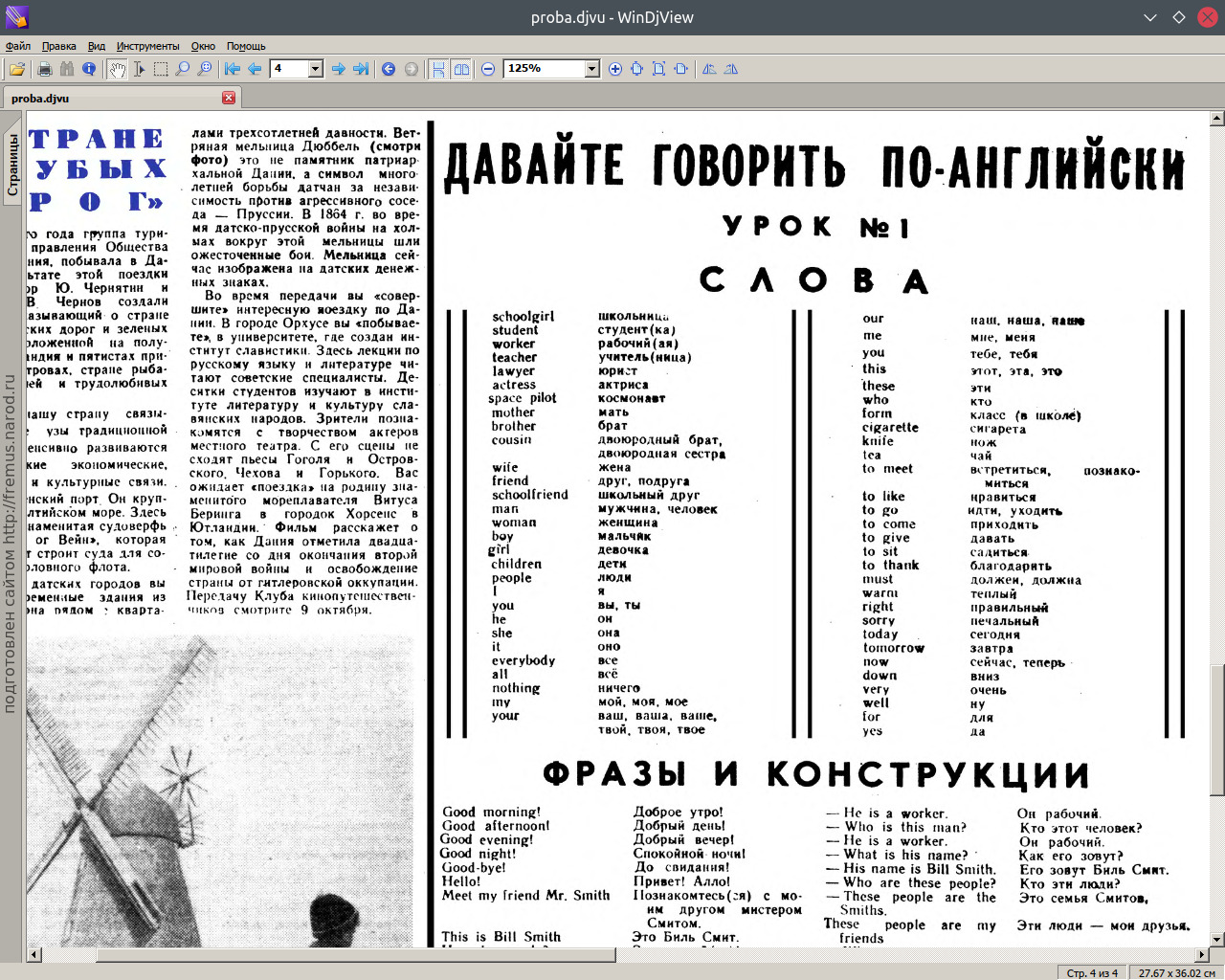1225x980 pixels.
Task: Zoom out with the minus button
Action: click(x=488, y=69)
